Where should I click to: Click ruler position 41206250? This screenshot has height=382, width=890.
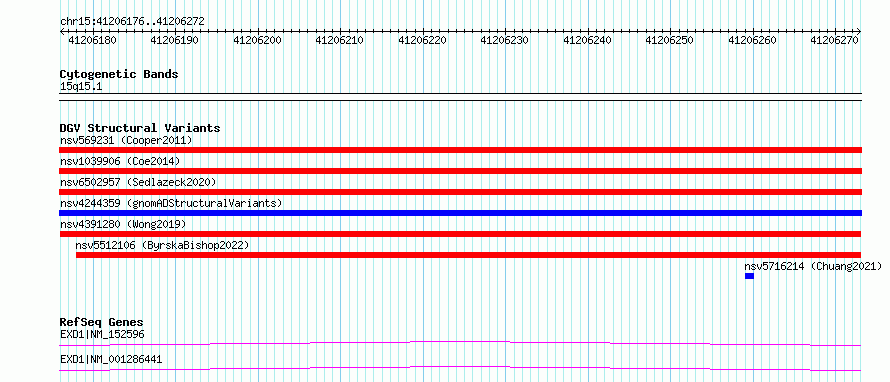(670, 40)
